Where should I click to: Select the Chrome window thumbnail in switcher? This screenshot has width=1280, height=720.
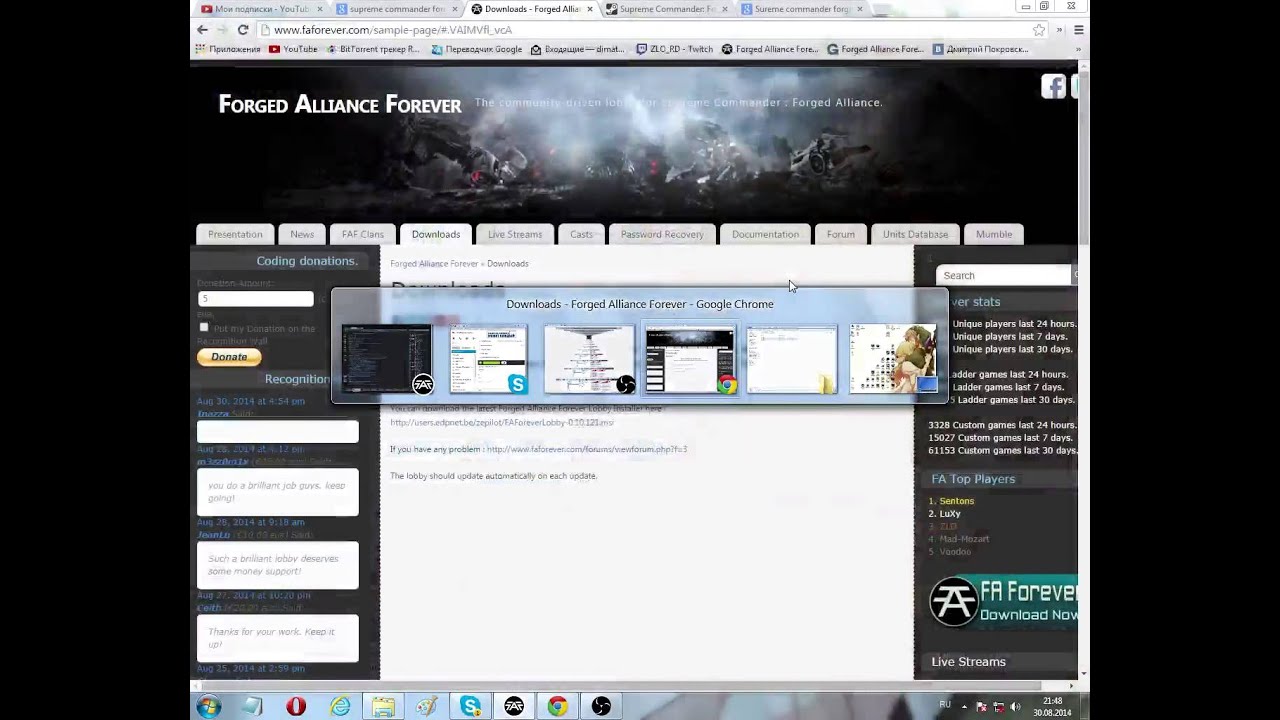[x=690, y=358]
